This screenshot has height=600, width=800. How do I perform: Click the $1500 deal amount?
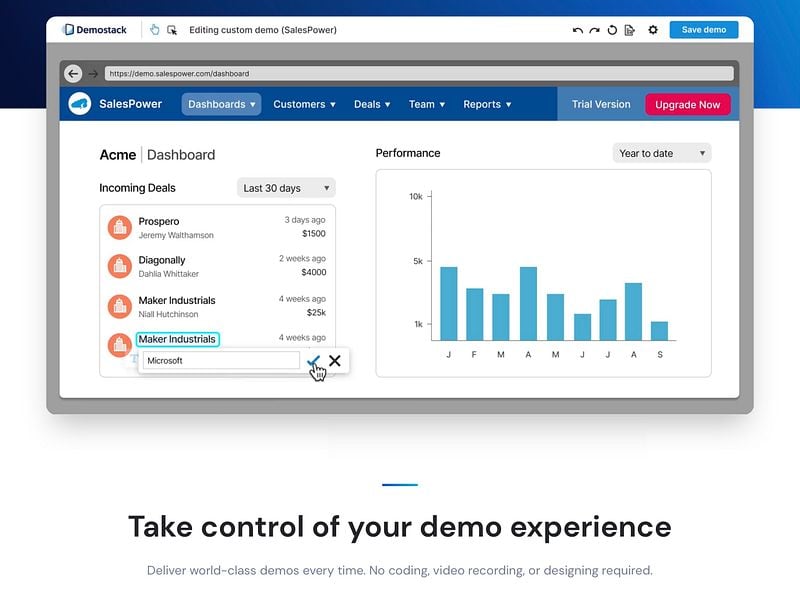click(313, 234)
